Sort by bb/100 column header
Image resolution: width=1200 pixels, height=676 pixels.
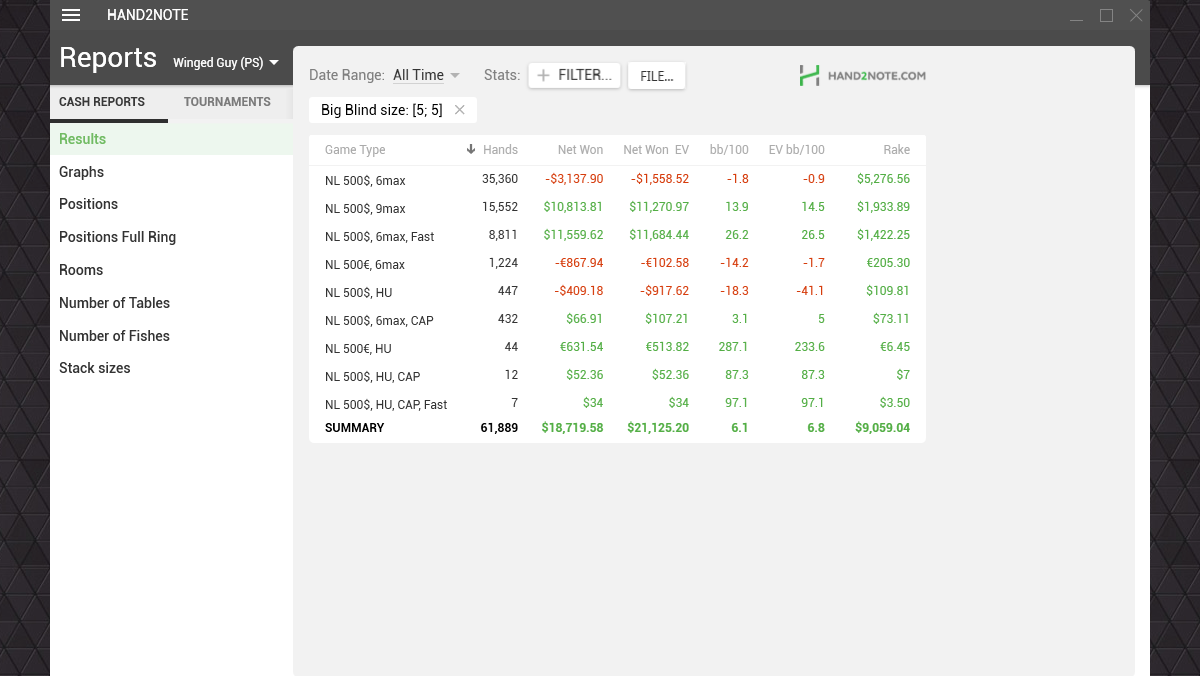[729, 150]
